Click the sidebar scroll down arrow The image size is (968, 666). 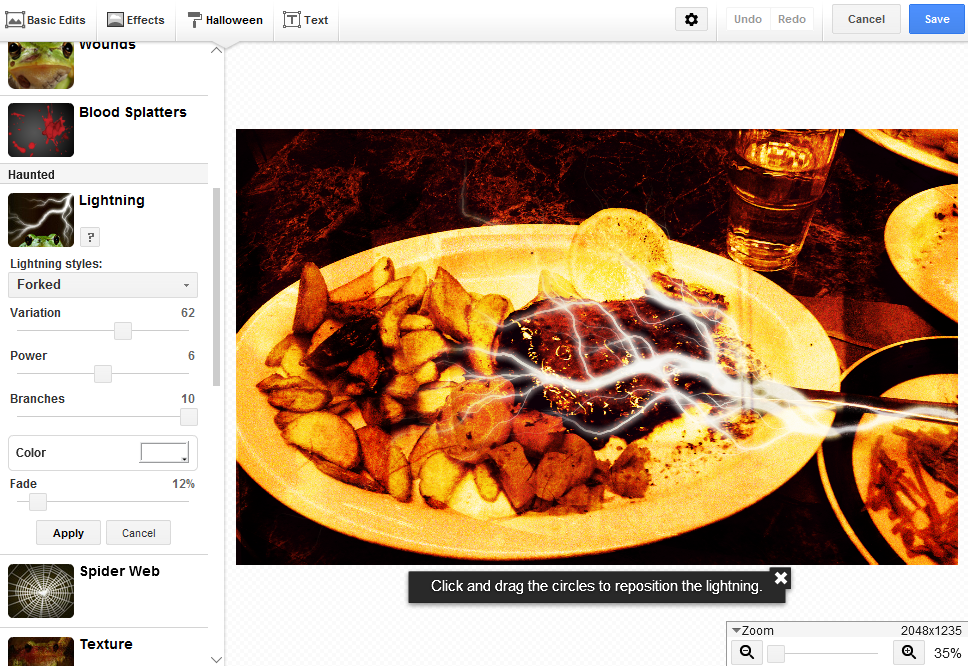click(216, 659)
